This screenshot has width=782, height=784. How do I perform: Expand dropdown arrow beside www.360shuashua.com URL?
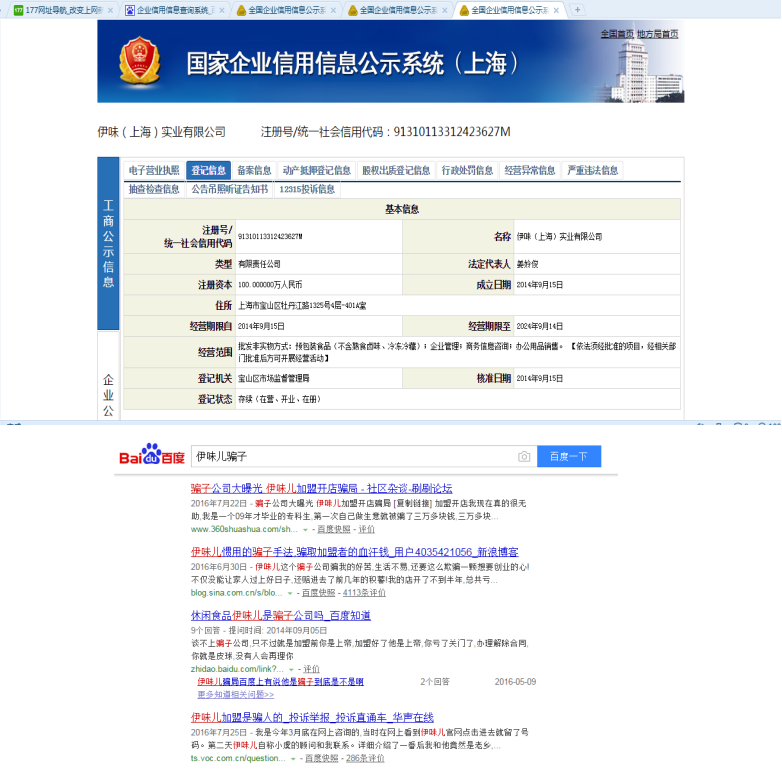click(x=305, y=530)
